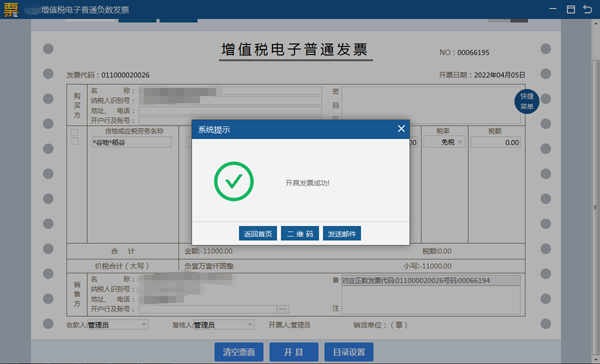Screen dimensions: 600x364
Task: Expand the 税率 免税 dropdown
Action: (444, 142)
